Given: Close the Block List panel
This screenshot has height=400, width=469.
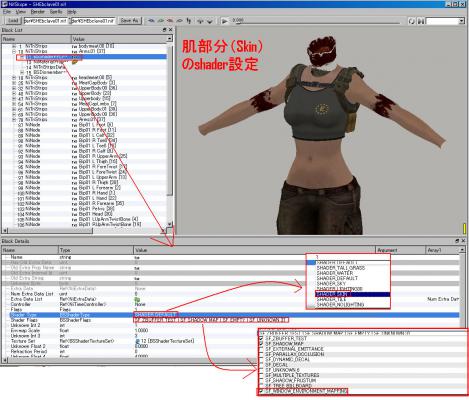Looking at the screenshot, I should 170,30.
